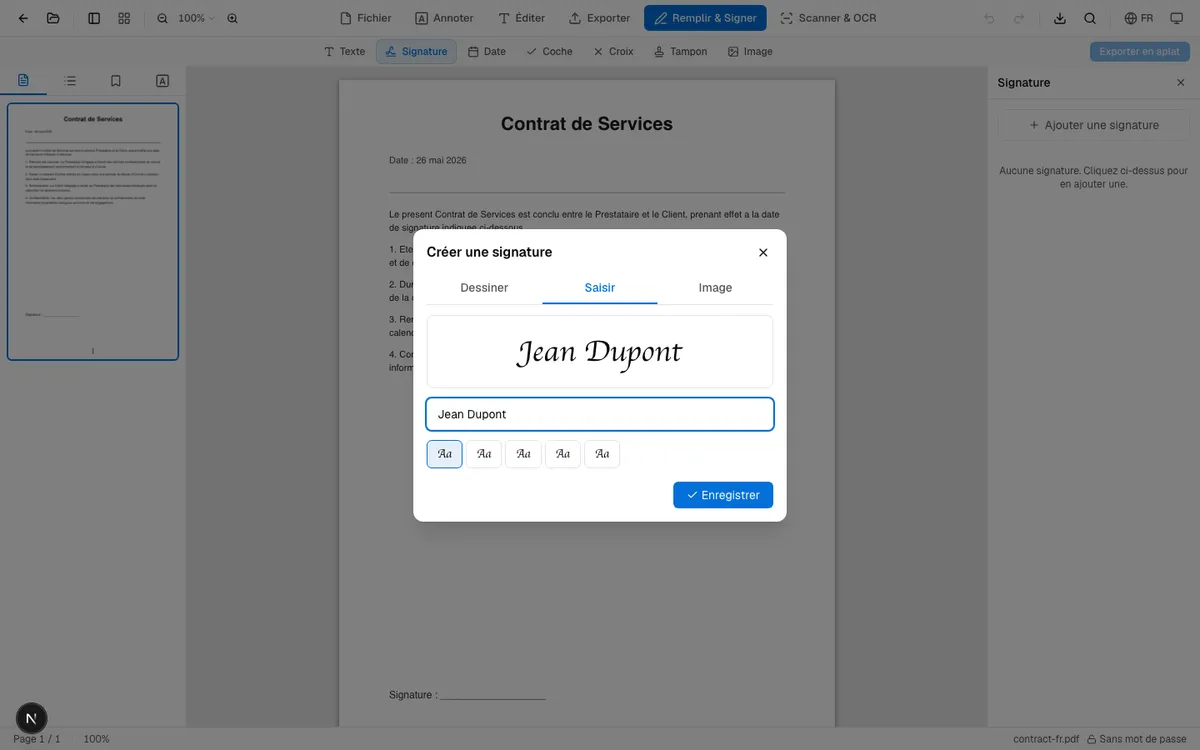Open the 100% zoom level dropdown
1200x750 pixels.
(196, 18)
